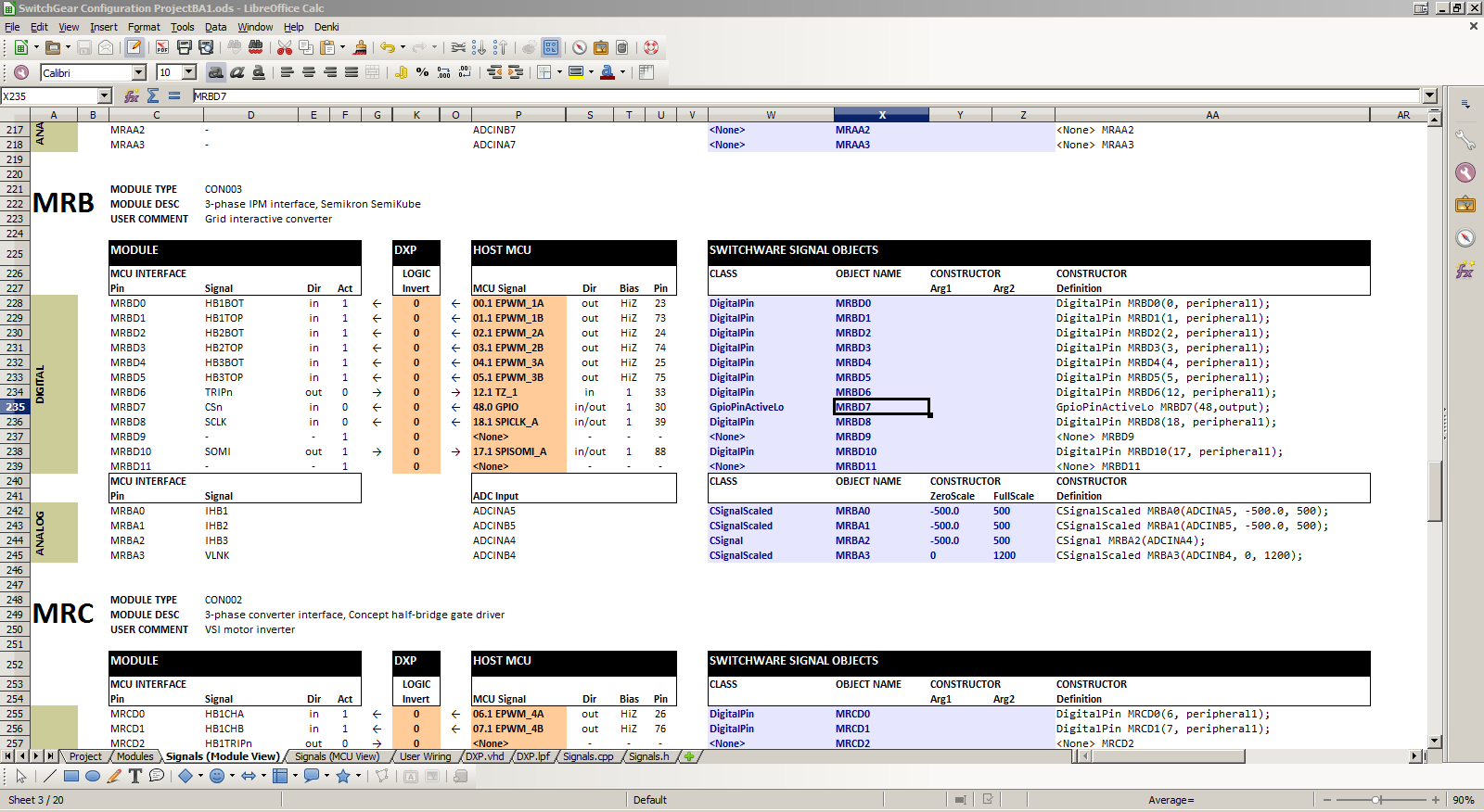
Task: Open the Calibri font name dropdown
Action: tap(139, 72)
